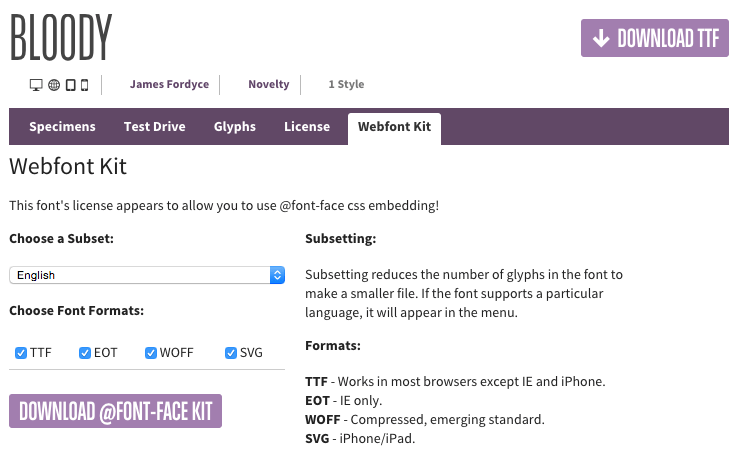740x463 pixels.
Task: Disable the WOFF format checkbox
Action: pyautogui.click(x=151, y=353)
